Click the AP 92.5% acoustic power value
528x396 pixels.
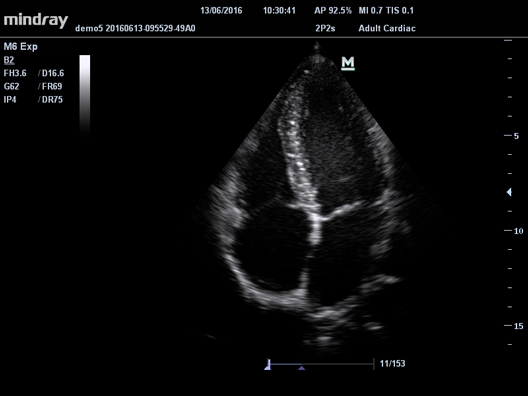coord(333,11)
